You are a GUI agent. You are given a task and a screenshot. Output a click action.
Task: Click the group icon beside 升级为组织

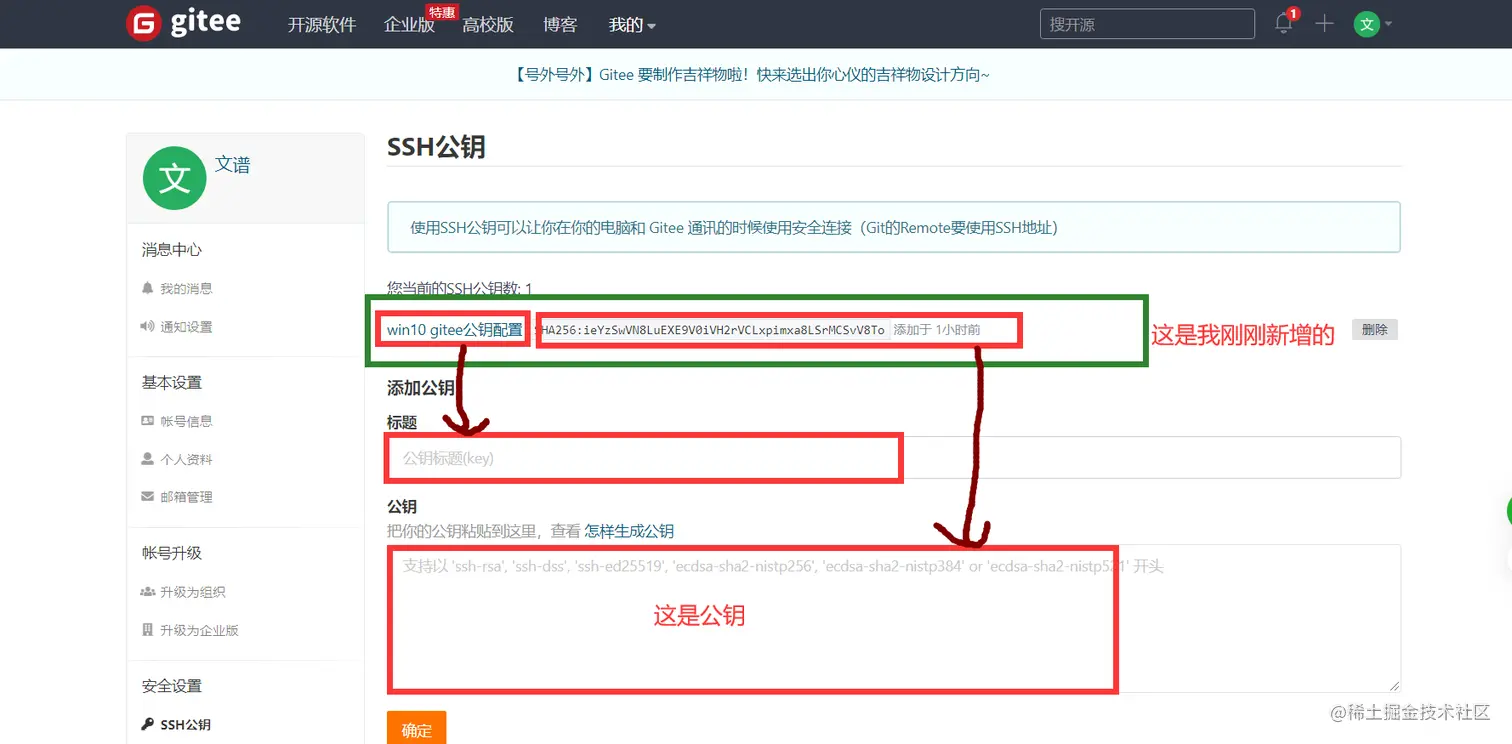click(148, 592)
